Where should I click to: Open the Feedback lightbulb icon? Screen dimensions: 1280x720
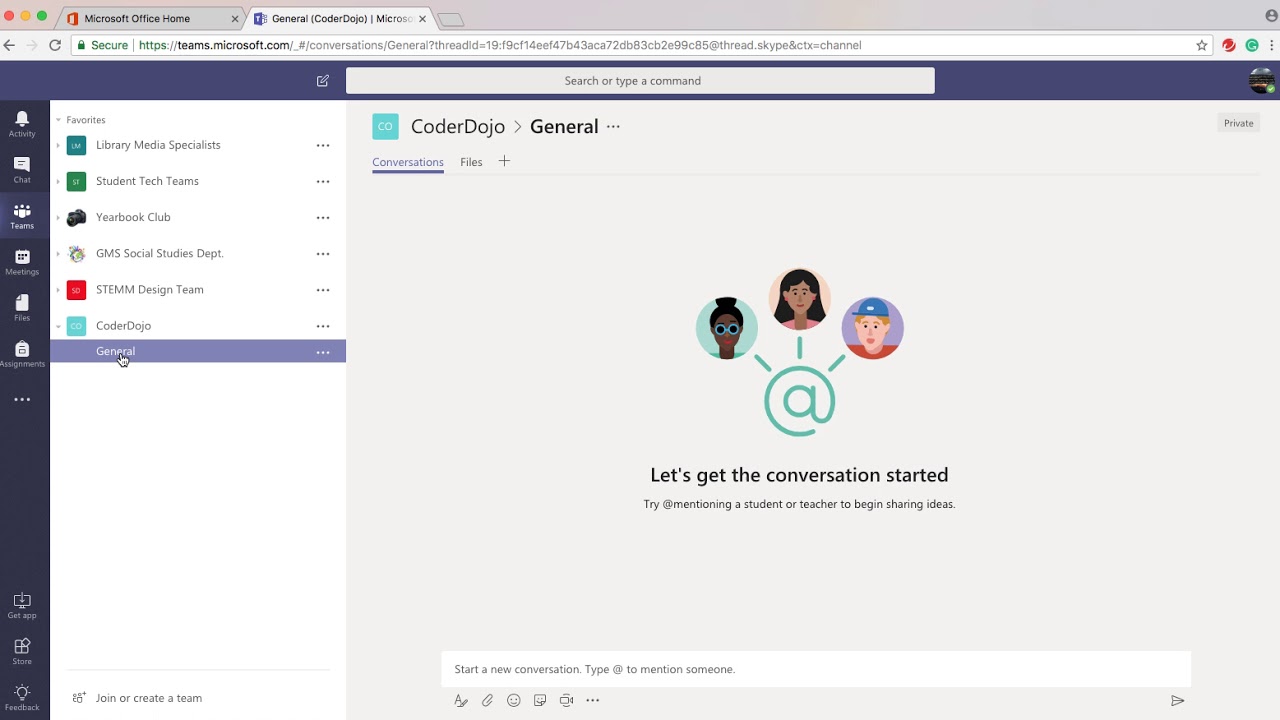click(22, 698)
